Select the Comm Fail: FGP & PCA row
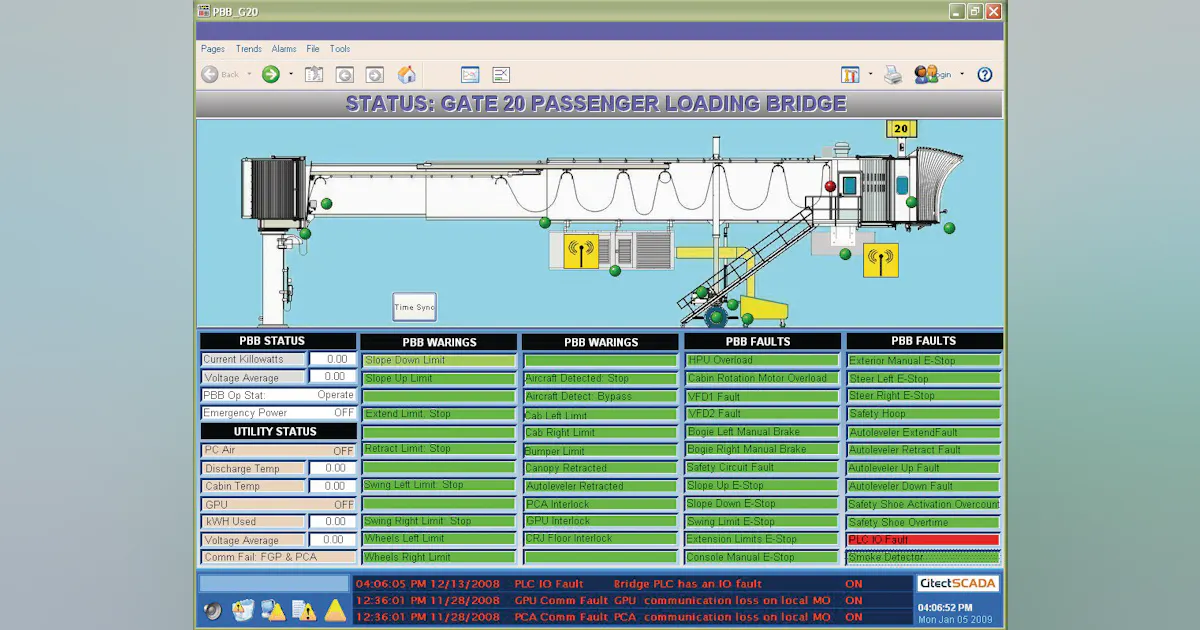The width and height of the screenshot is (1200, 630). [279, 557]
